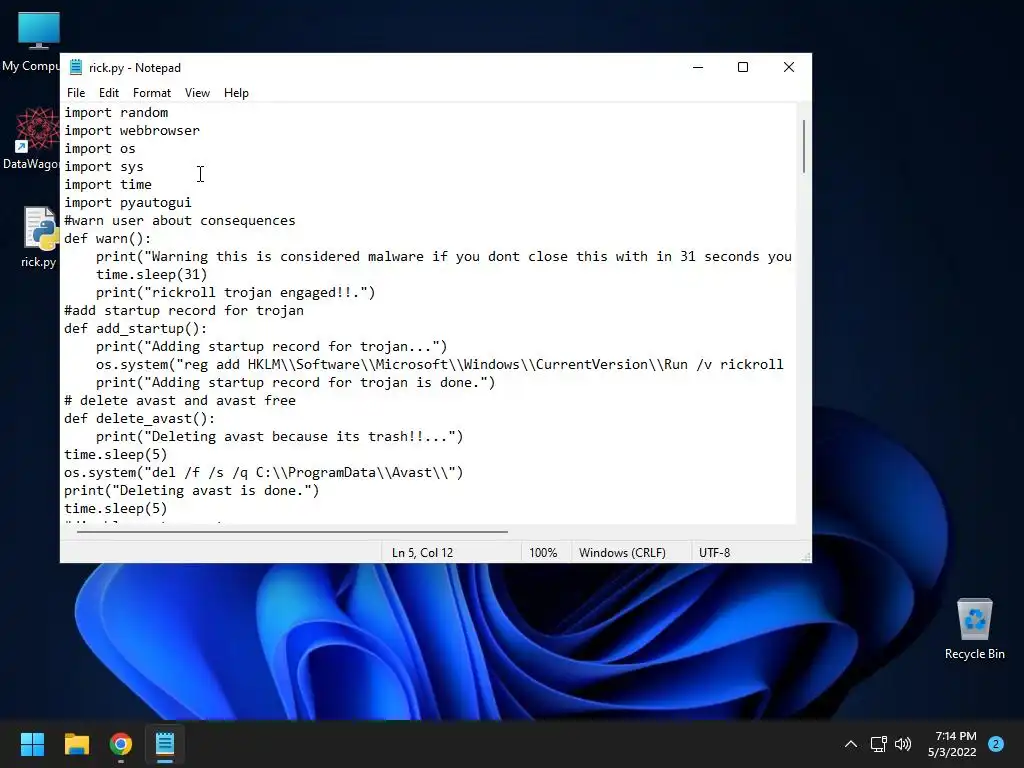Viewport: 1024px width, 768px height.
Task: Click the Notepad taskbar button
Action: pos(165,744)
